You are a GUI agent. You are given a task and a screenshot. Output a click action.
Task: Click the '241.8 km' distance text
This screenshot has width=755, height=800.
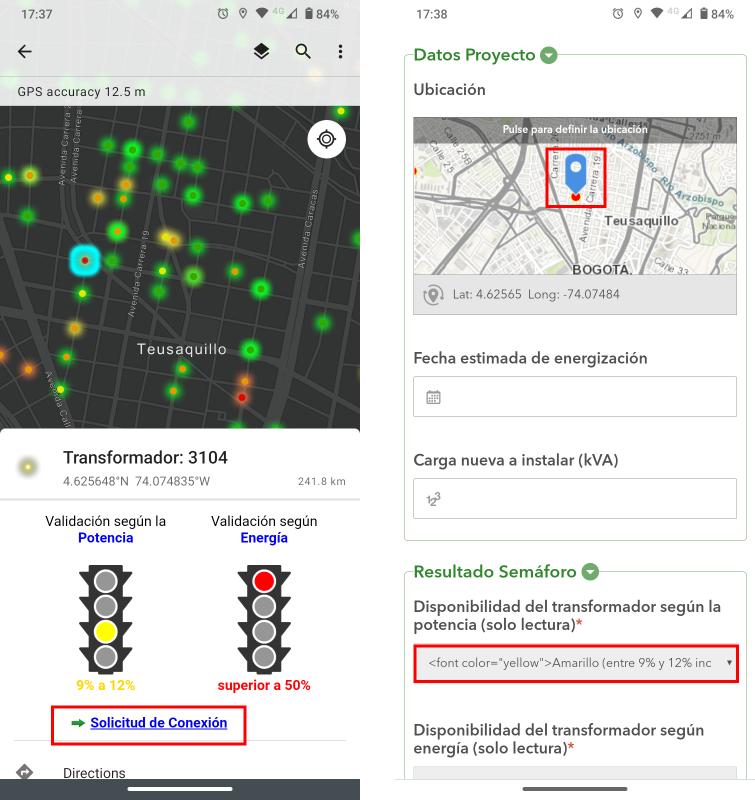[x=322, y=481]
